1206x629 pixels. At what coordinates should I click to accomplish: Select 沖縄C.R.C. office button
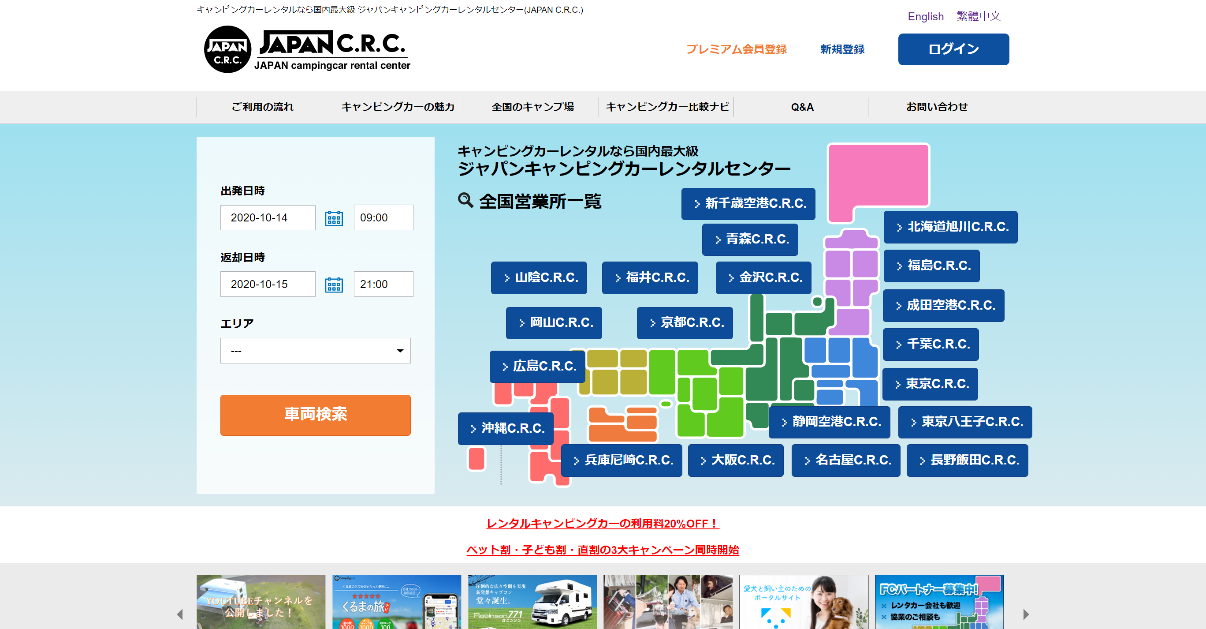tap(506, 428)
